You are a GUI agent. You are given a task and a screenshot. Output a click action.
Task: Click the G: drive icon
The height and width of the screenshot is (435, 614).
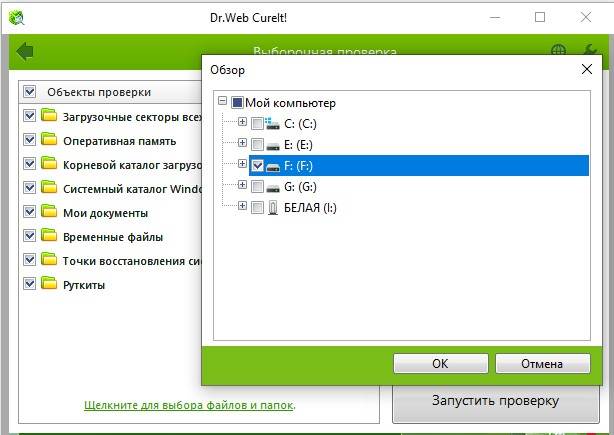(x=273, y=188)
